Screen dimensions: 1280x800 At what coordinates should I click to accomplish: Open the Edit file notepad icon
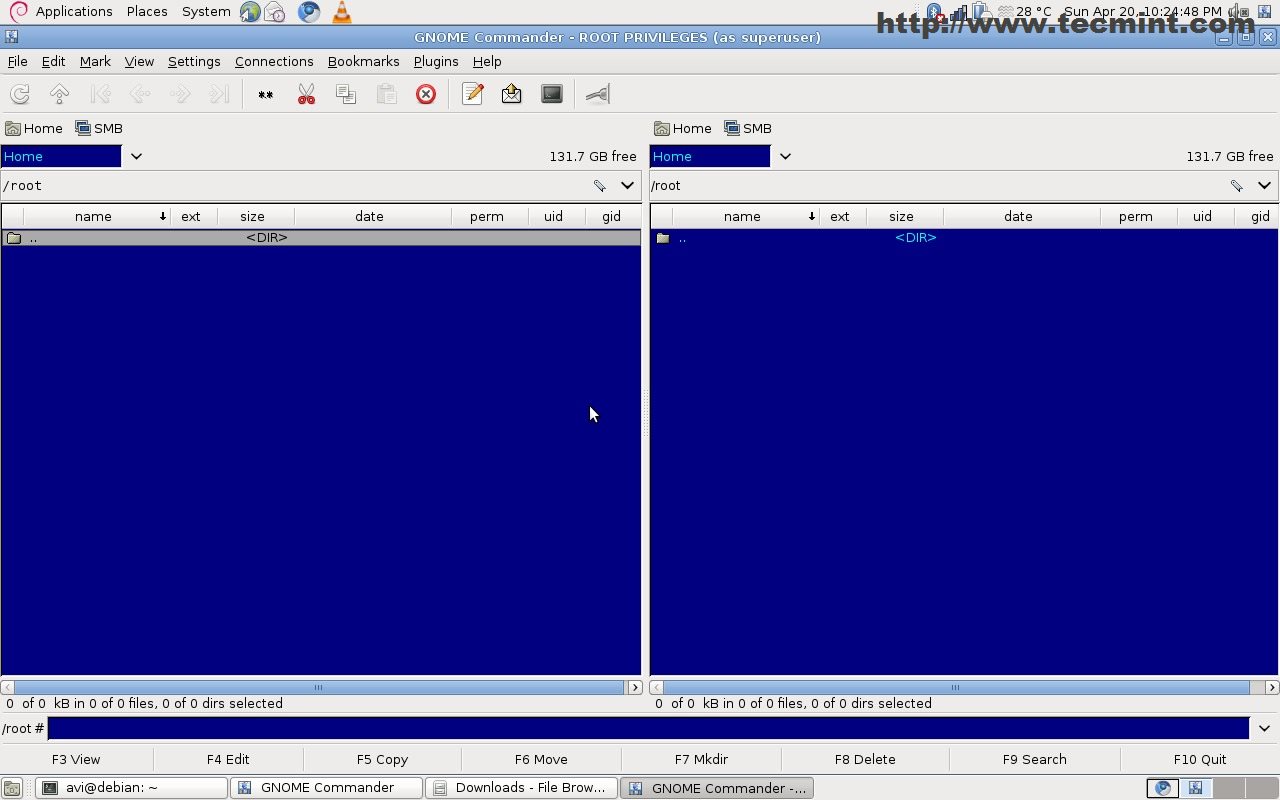(473, 94)
